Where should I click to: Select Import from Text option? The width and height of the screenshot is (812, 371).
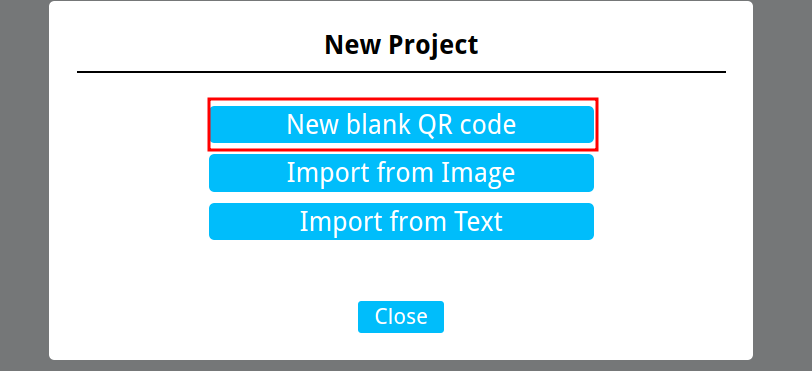[401, 221]
